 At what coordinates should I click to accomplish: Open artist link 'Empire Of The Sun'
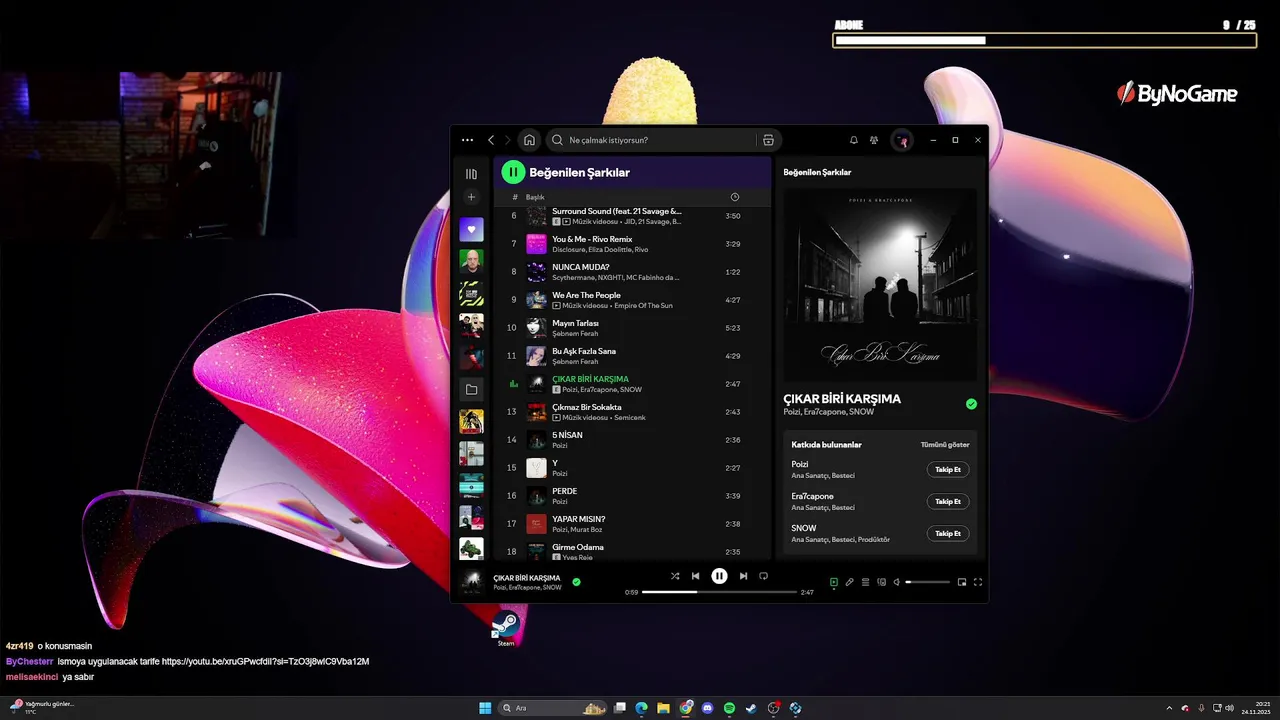point(643,306)
